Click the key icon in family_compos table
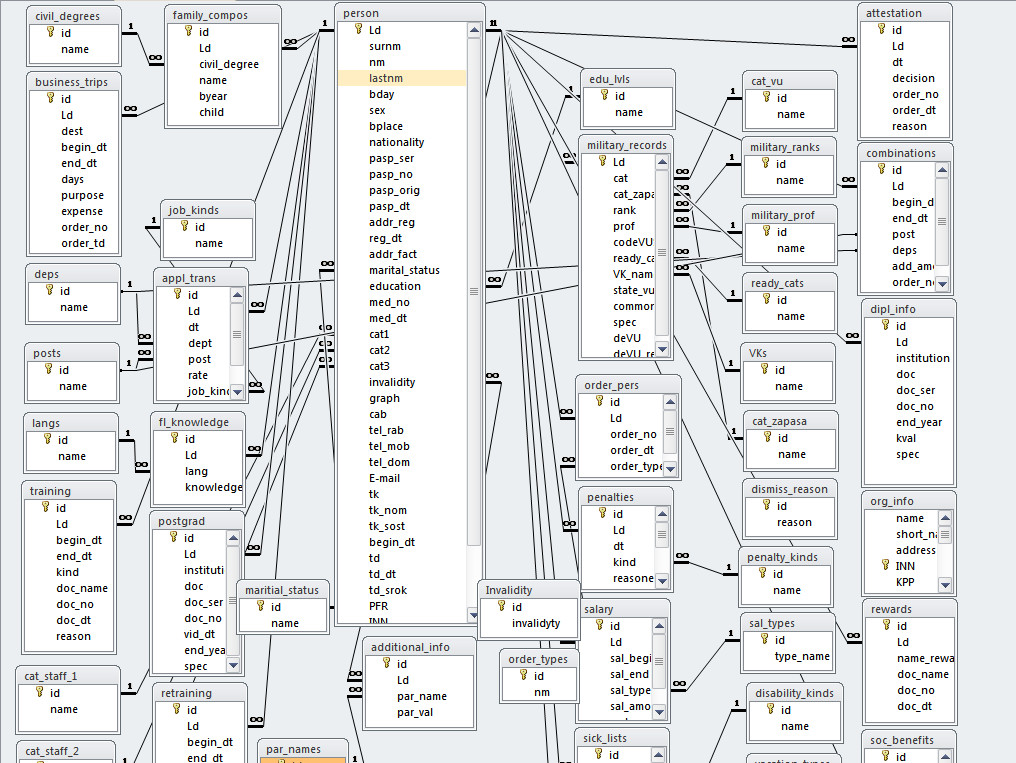This screenshot has width=1016, height=763. click(x=189, y=31)
